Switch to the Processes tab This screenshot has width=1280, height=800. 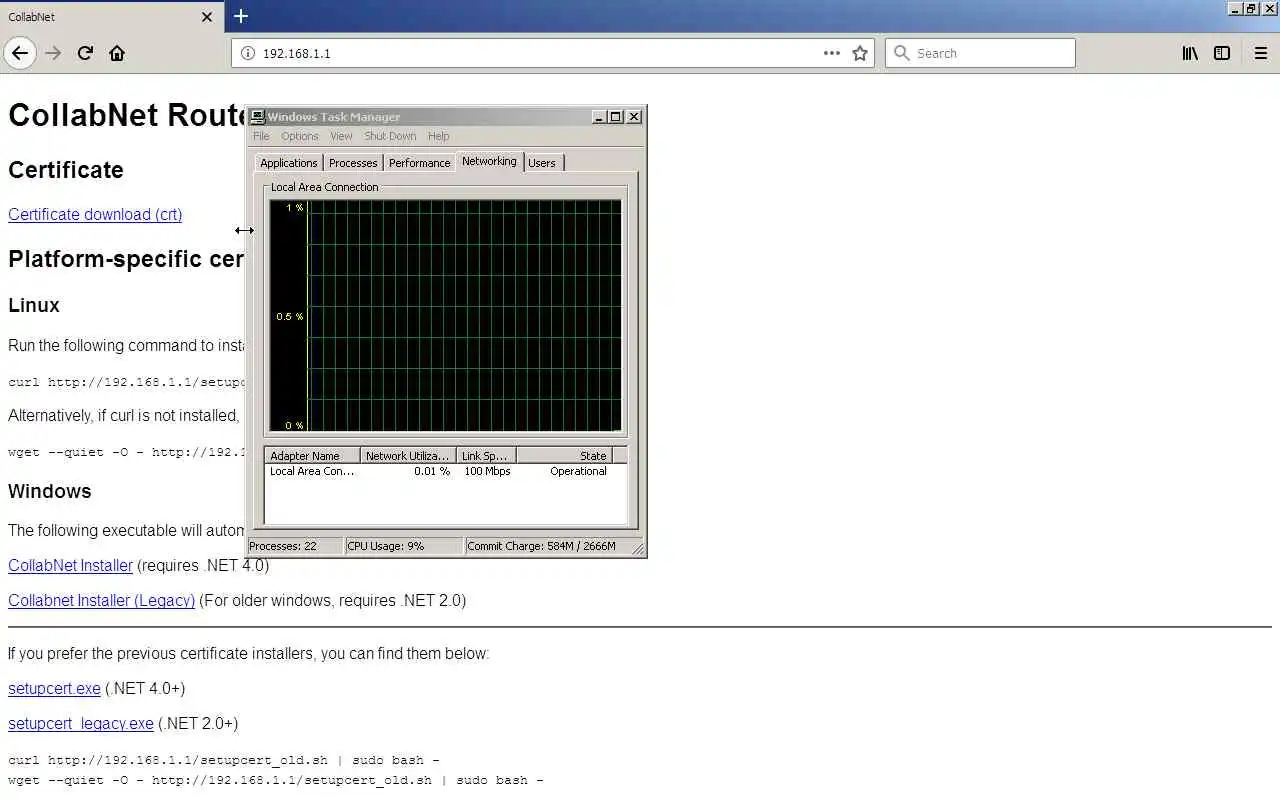point(353,163)
